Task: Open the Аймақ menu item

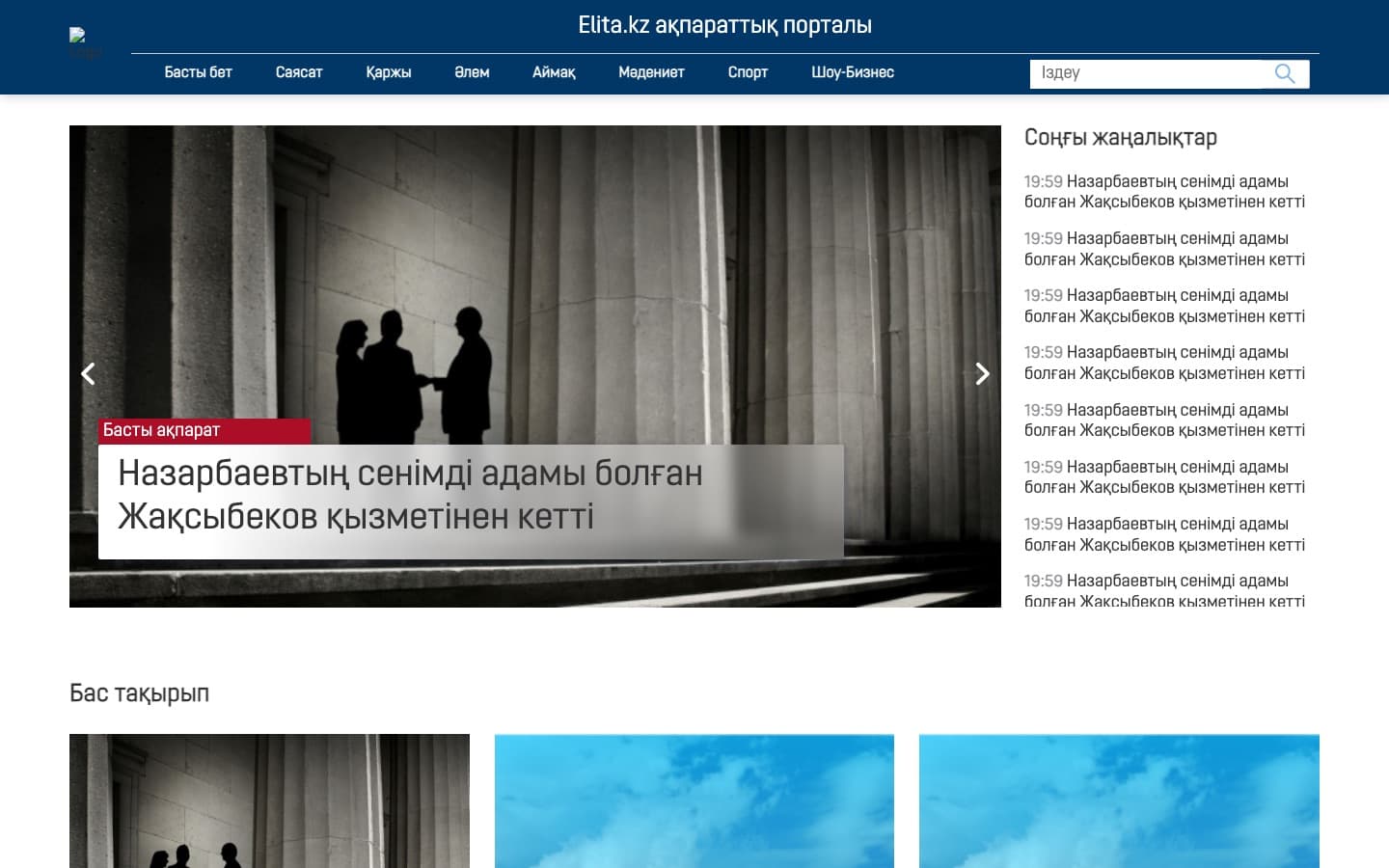Action: pos(554,72)
